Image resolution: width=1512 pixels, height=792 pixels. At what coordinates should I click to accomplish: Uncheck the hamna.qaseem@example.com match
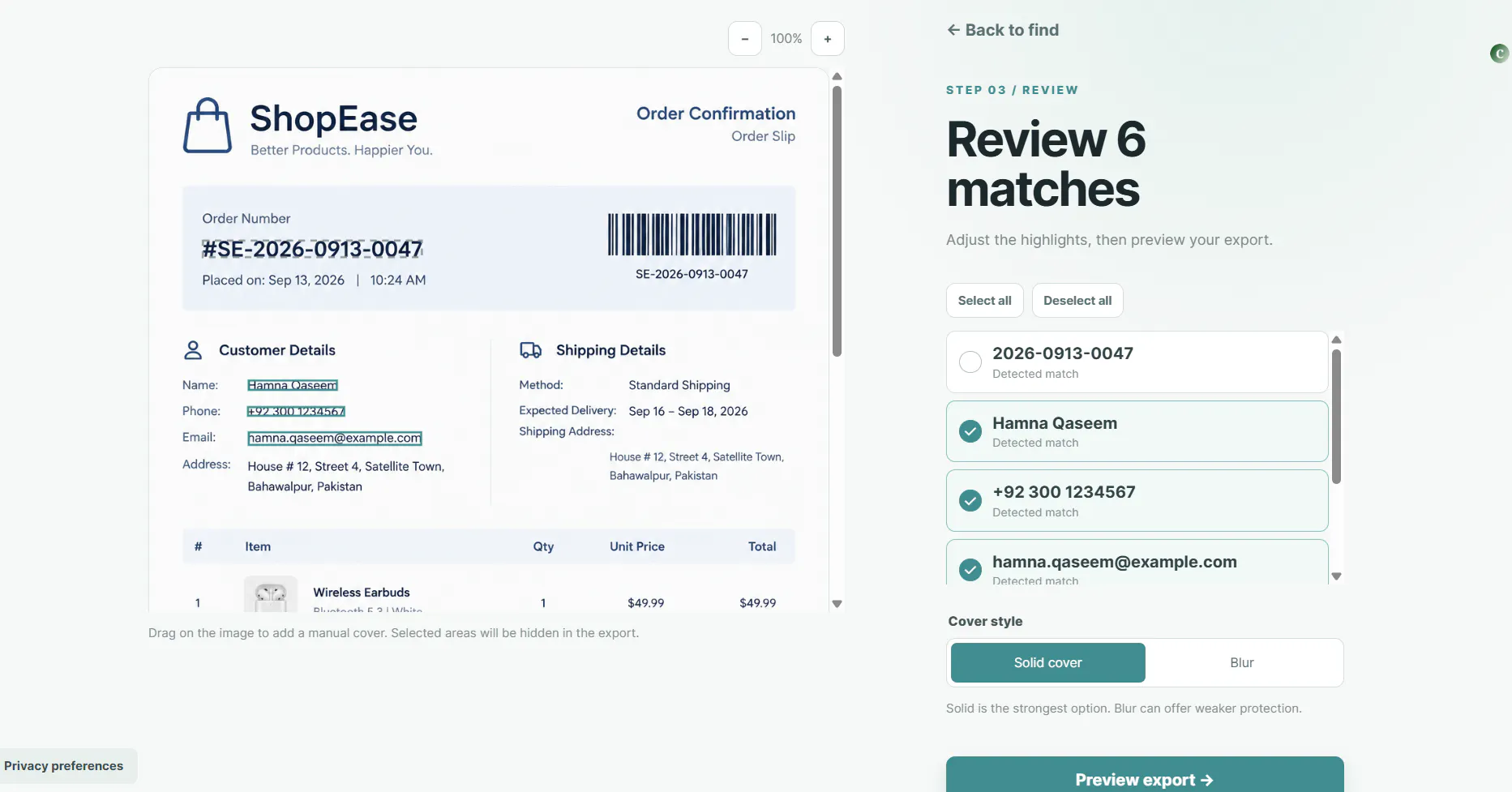[x=970, y=570]
